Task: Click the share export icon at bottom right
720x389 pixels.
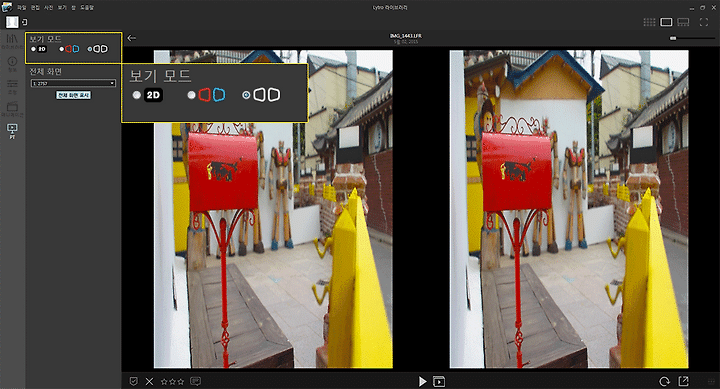Action: [x=684, y=381]
